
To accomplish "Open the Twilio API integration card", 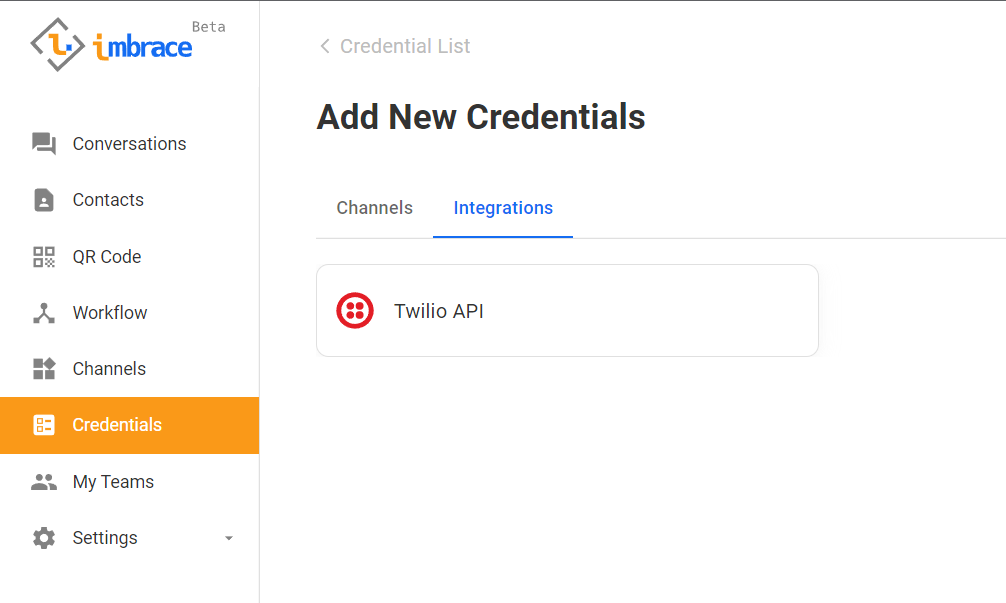I will [567, 311].
